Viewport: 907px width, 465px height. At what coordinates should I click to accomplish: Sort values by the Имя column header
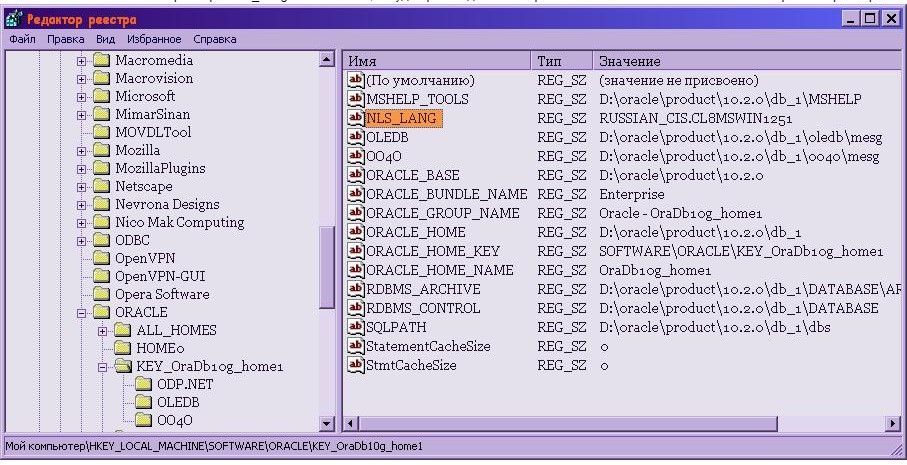click(x=438, y=61)
